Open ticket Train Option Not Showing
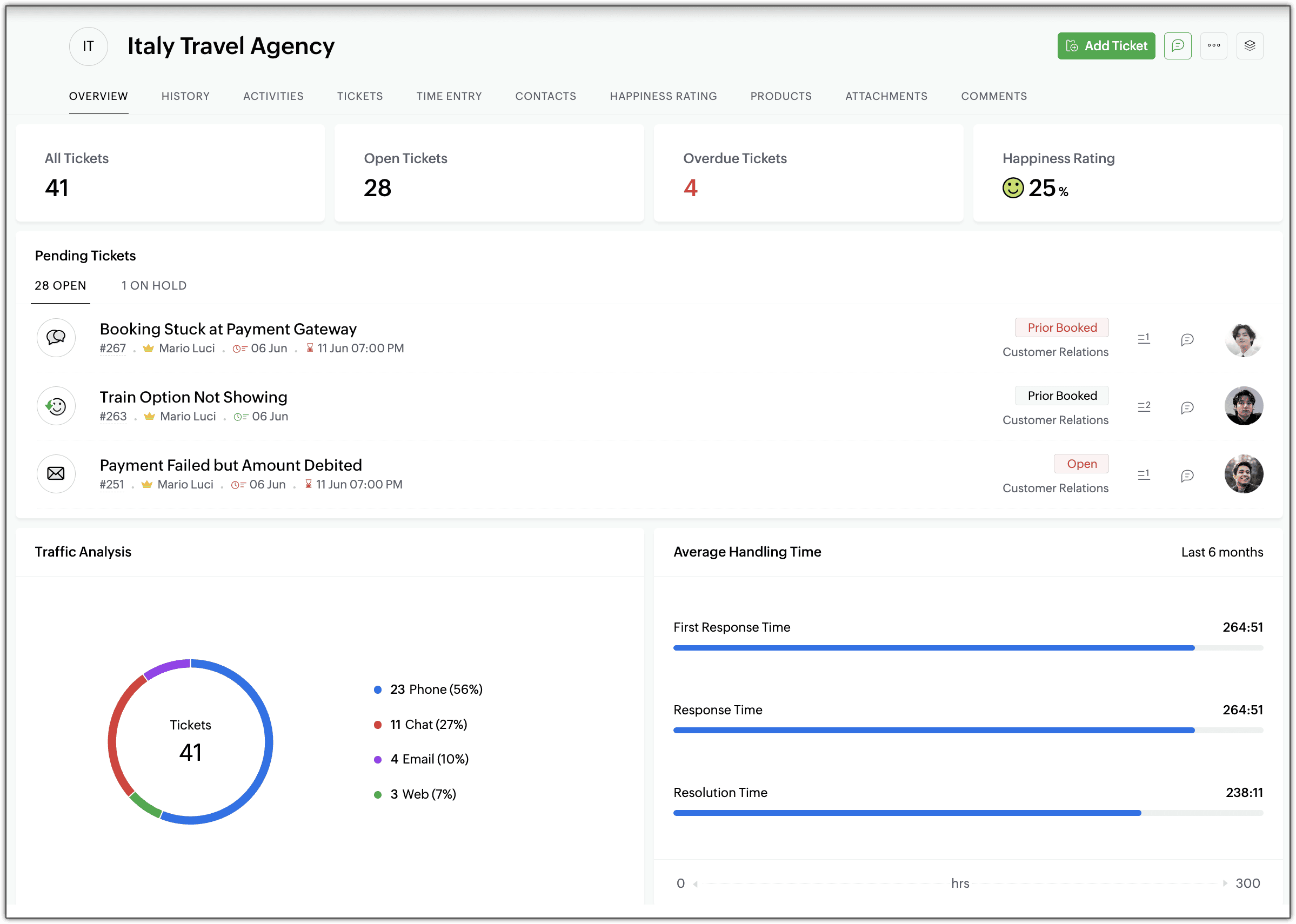 (193, 397)
